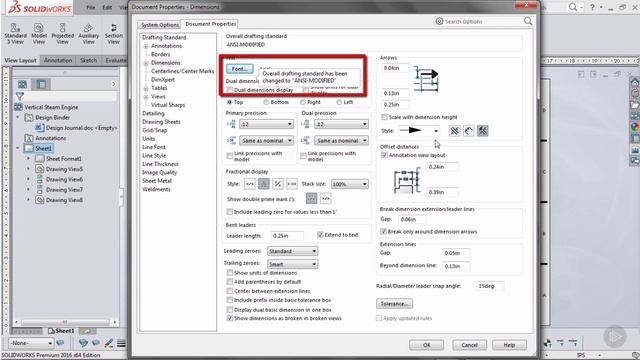Select the Auxiliary View tool

pos(88,33)
